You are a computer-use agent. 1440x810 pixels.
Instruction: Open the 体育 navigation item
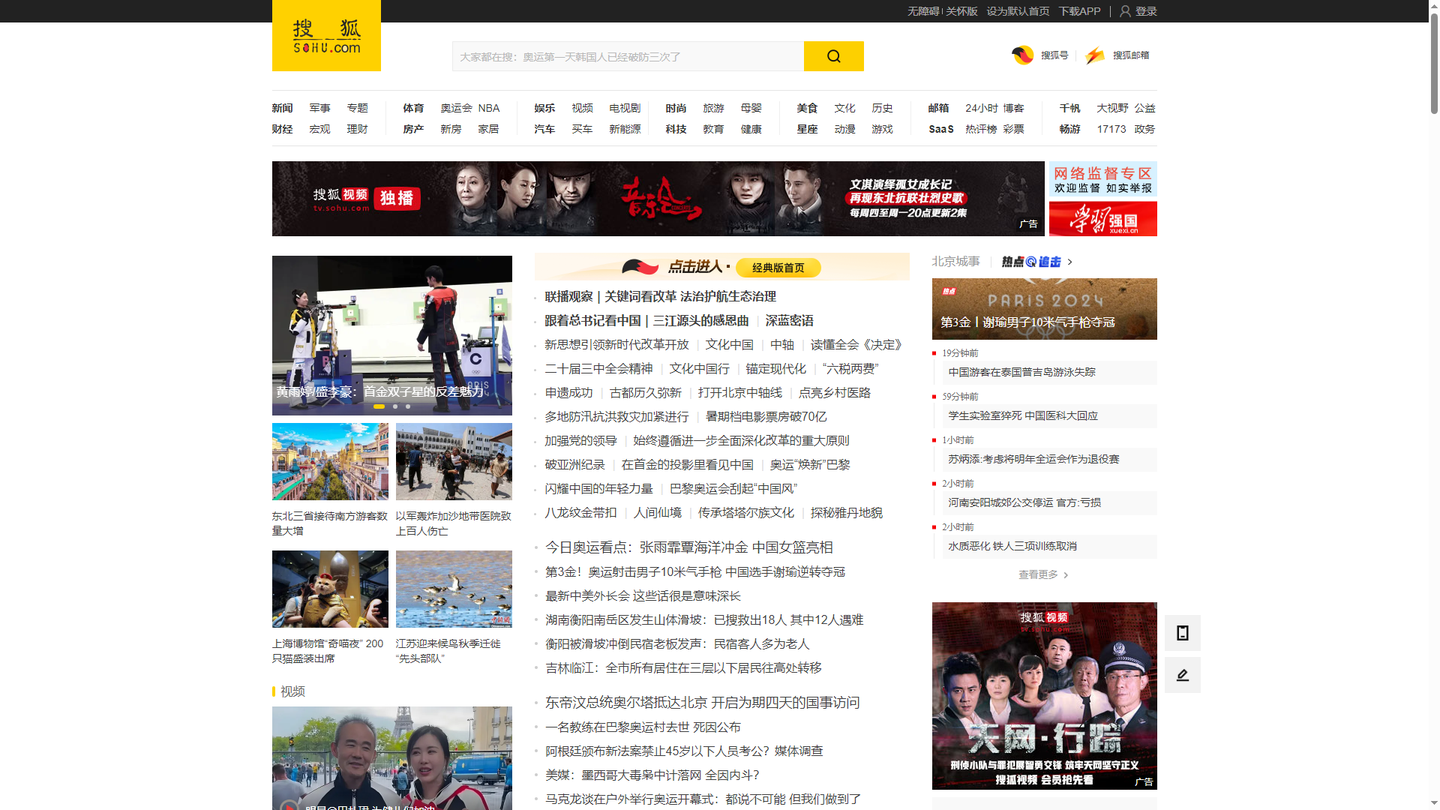413,108
